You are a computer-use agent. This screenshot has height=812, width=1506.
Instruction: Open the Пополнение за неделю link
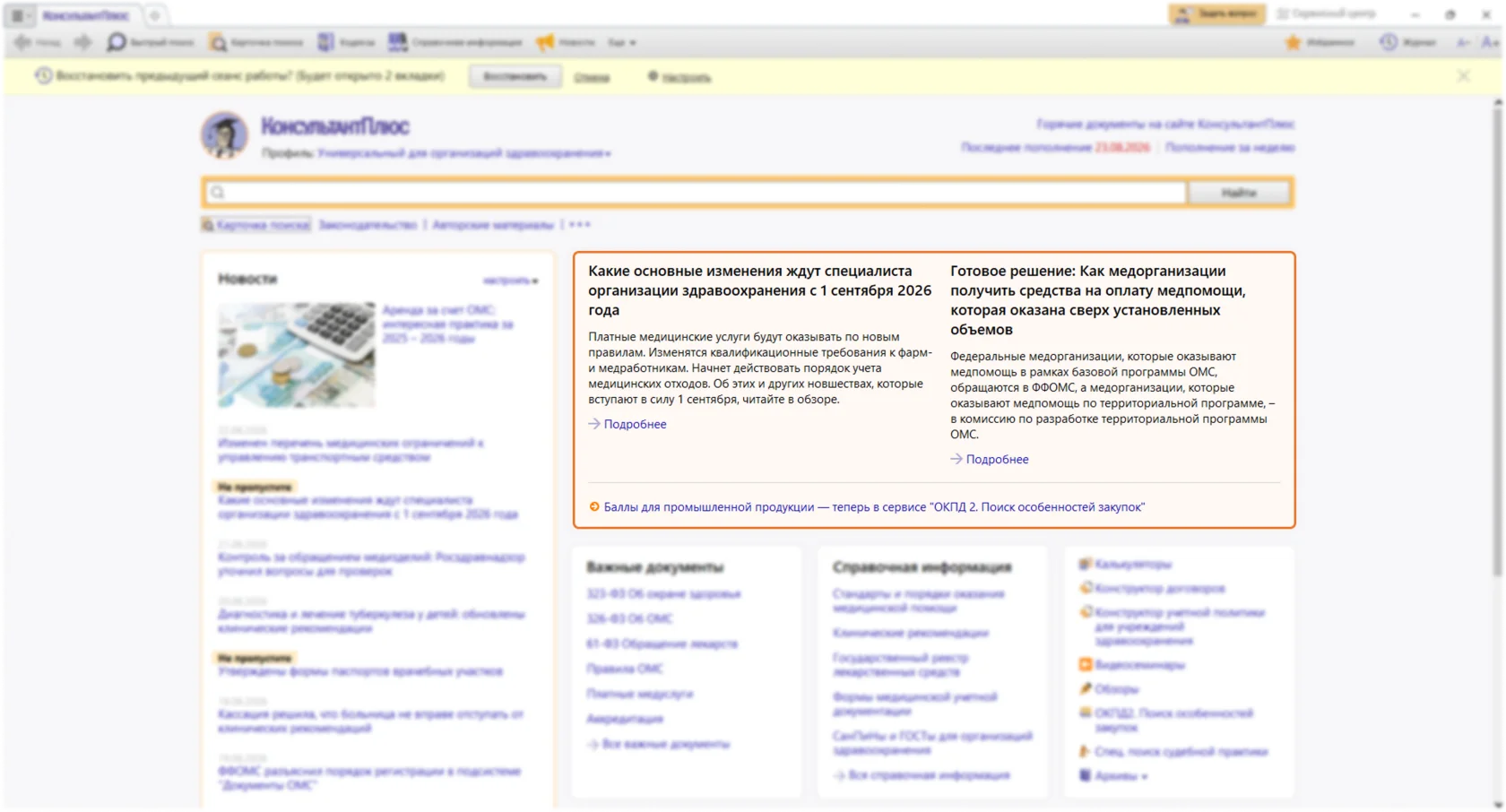1230,147
